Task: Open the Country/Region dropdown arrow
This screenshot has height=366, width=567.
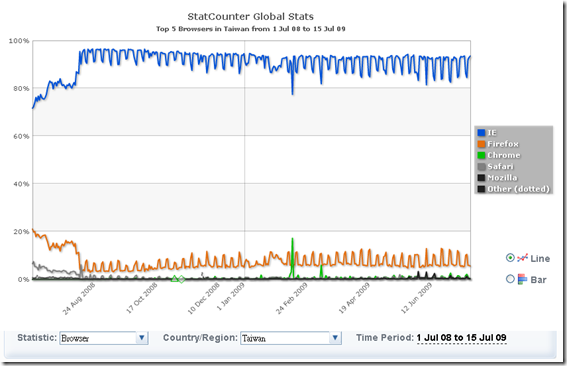Action: pyautogui.click(x=335, y=338)
